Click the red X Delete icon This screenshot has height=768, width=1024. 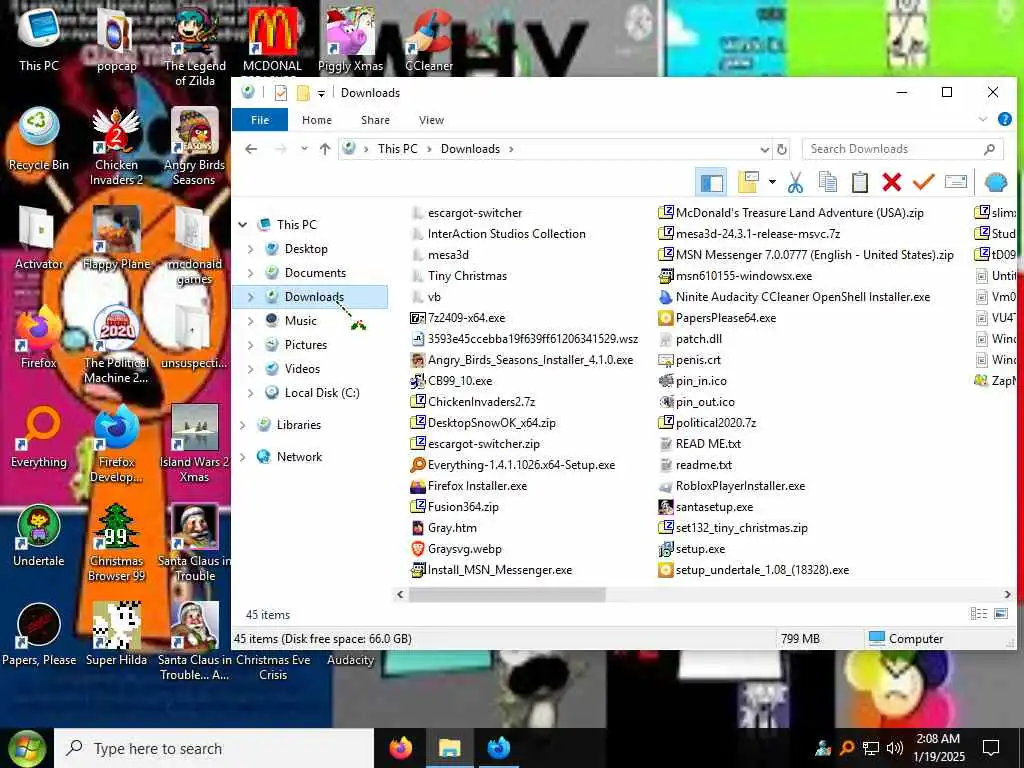[x=891, y=182]
